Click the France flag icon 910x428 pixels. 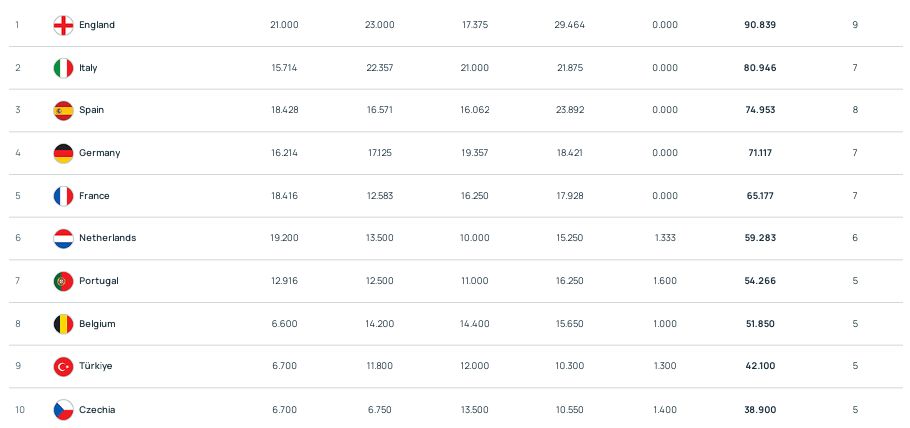pos(63,196)
